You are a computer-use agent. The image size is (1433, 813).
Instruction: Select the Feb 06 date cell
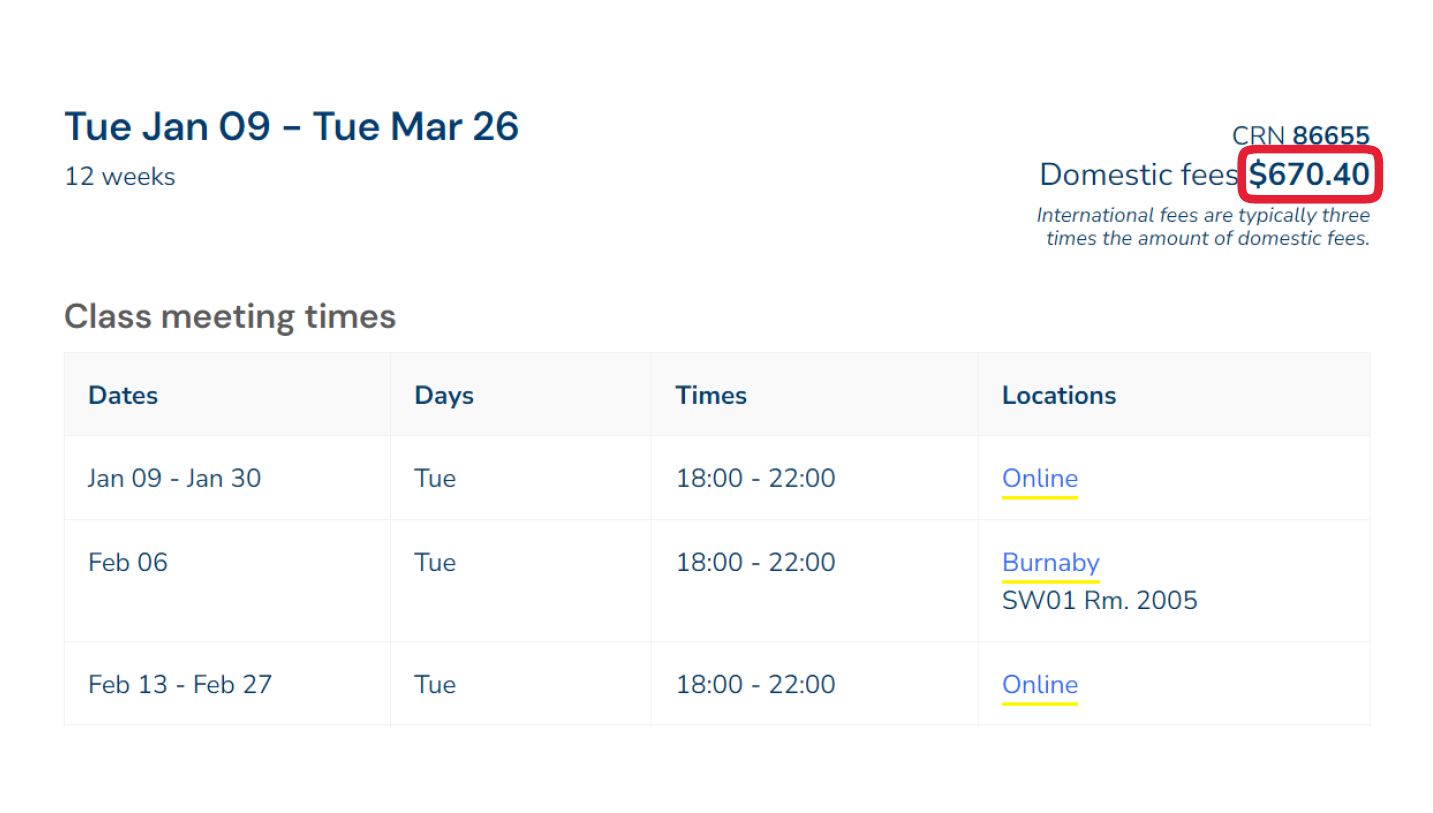tap(128, 562)
